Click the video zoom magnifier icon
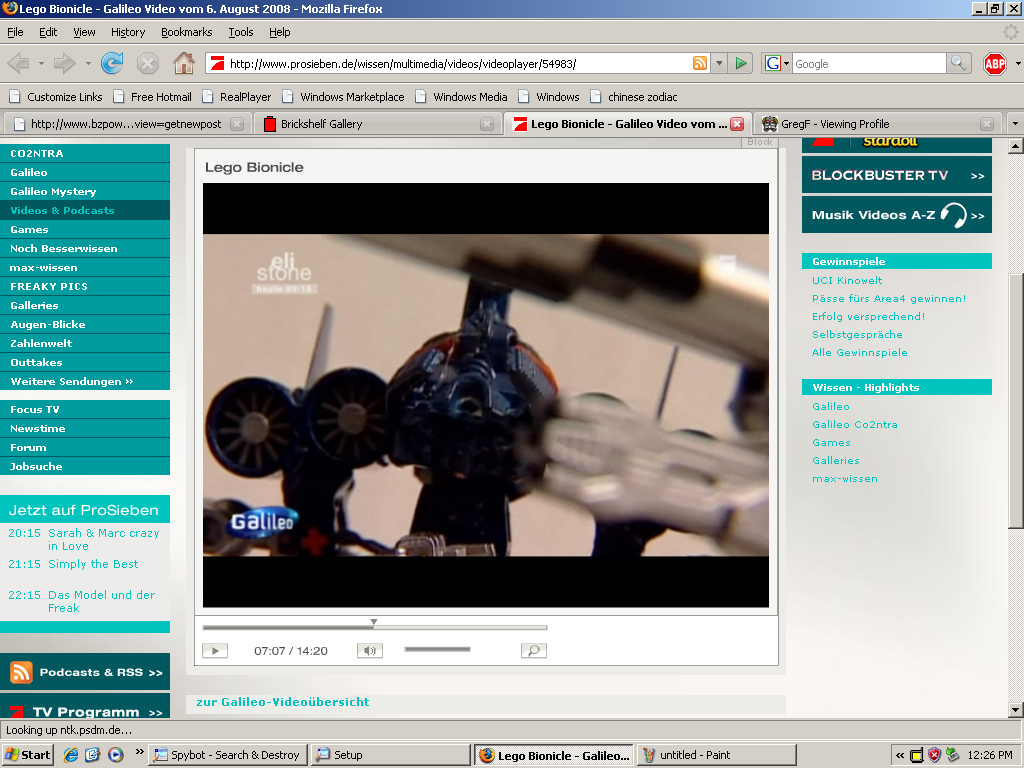The height and width of the screenshot is (768, 1024). click(534, 650)
